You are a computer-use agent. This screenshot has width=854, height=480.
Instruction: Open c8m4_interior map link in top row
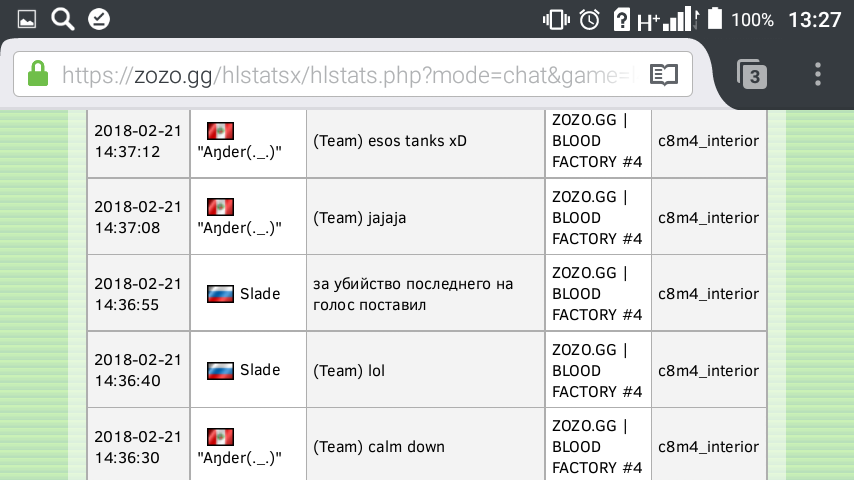[x=708, y=141]
